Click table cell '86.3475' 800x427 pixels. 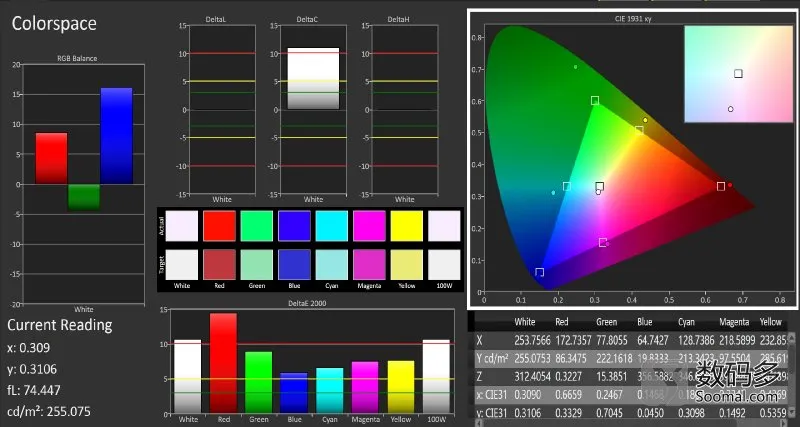pos(570,359)
